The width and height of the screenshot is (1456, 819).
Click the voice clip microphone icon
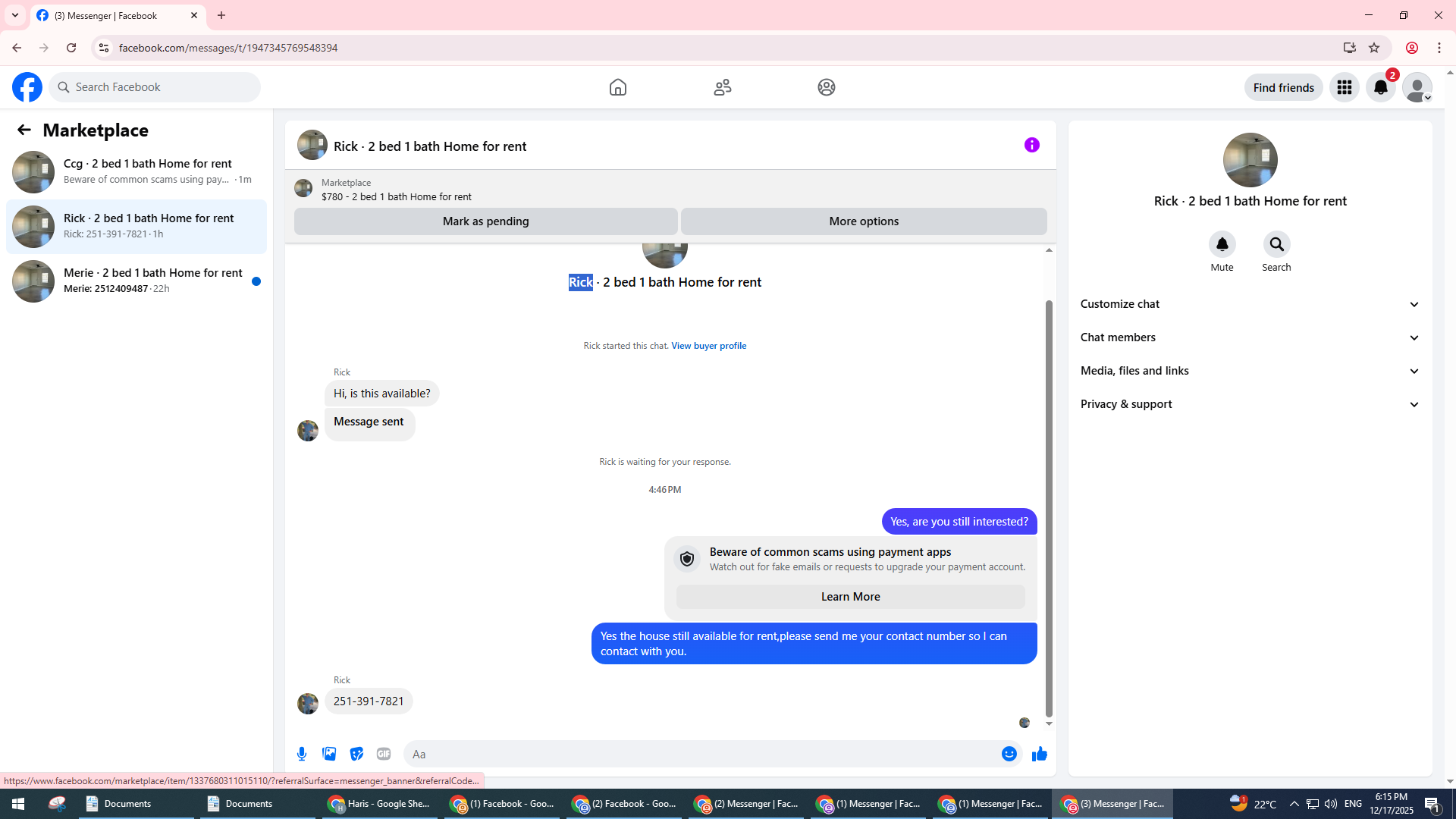[x=302, y=754]
